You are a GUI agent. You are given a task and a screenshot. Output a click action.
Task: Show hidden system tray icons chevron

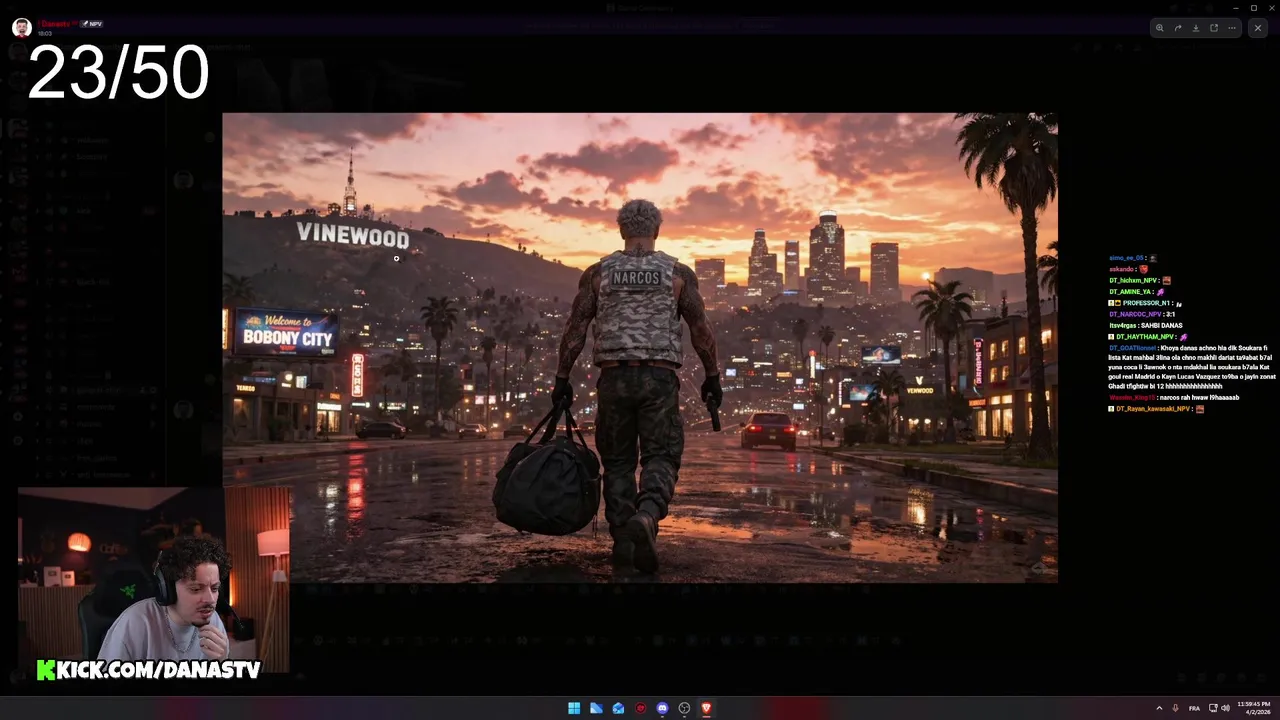tap(1159, 708)
